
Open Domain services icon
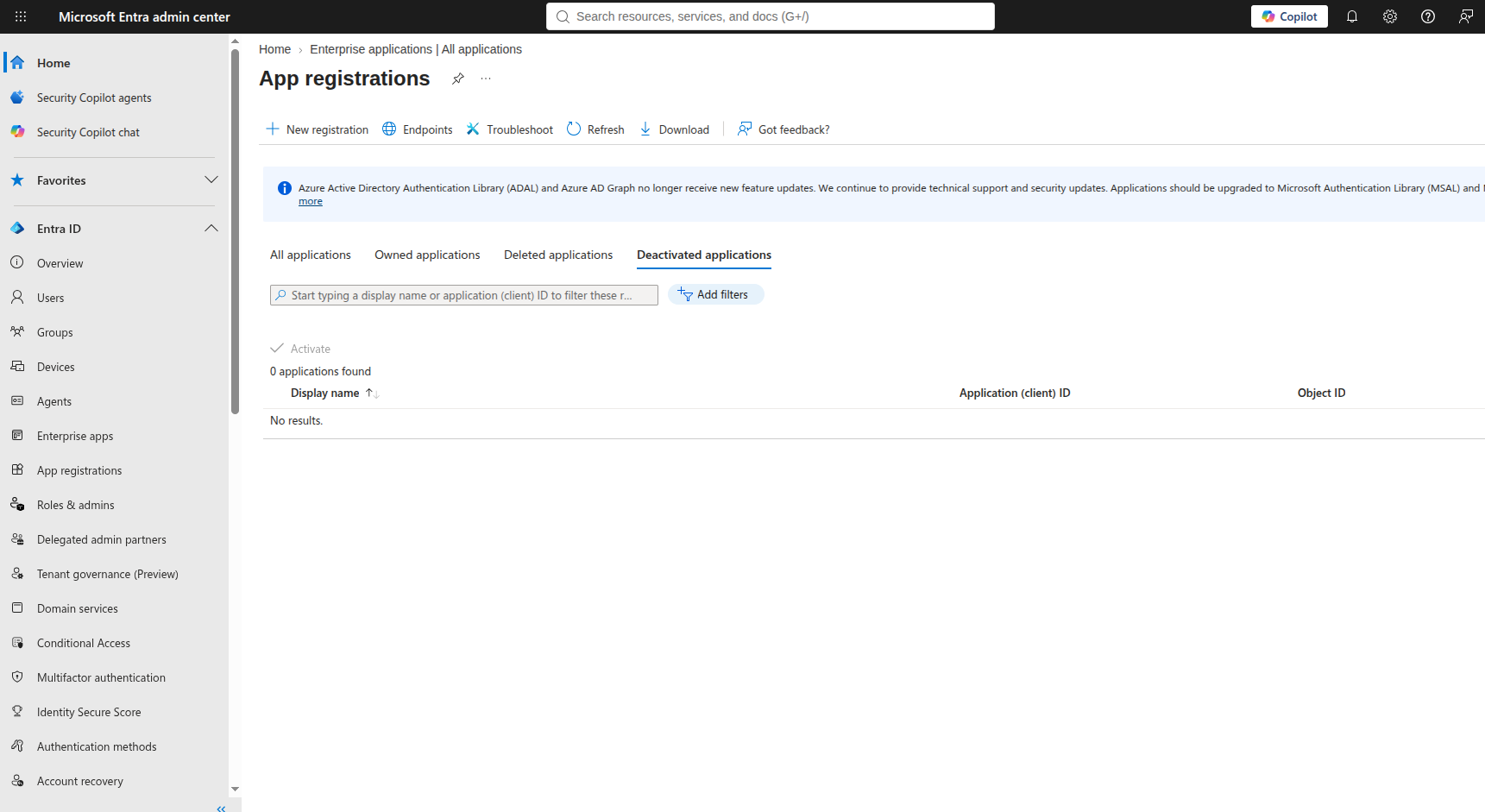click(x=17, y=607)
